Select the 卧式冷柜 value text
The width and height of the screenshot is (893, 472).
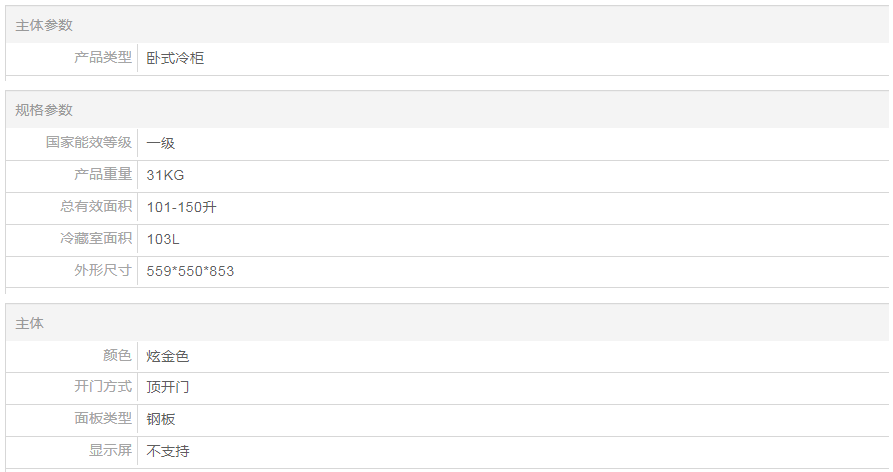pyautogui.click(x=175, y=58)
